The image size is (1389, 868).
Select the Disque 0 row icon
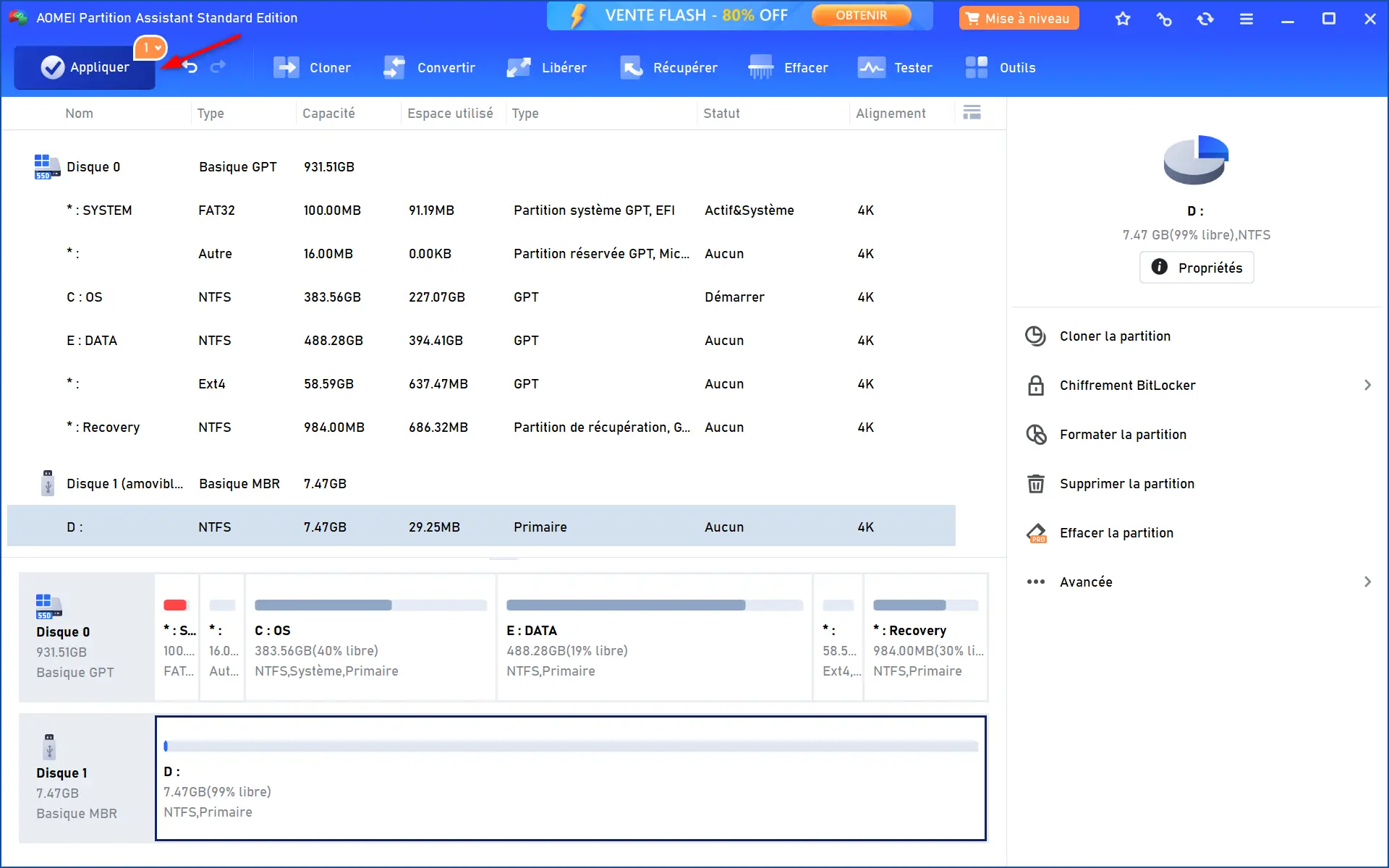[x=47, y=166]
